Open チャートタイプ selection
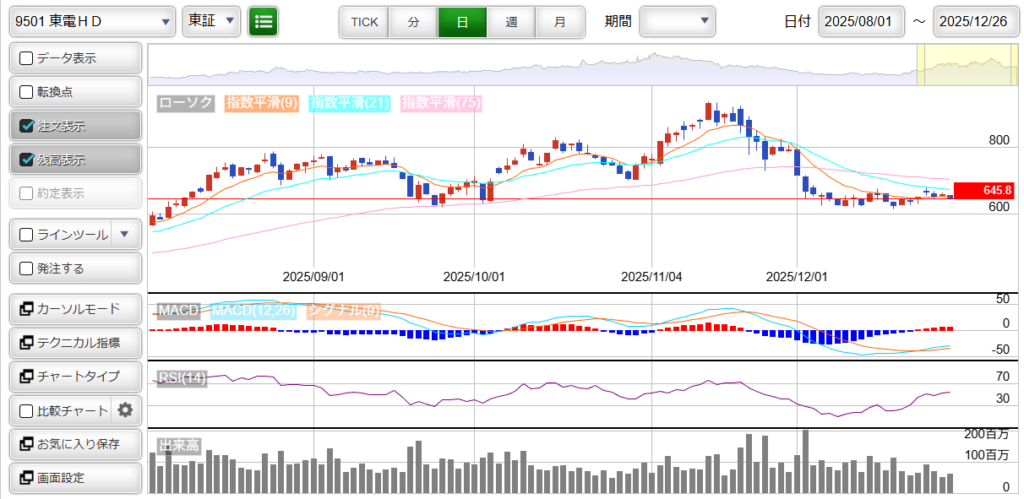1024x499 pixels. pos(74,376)
